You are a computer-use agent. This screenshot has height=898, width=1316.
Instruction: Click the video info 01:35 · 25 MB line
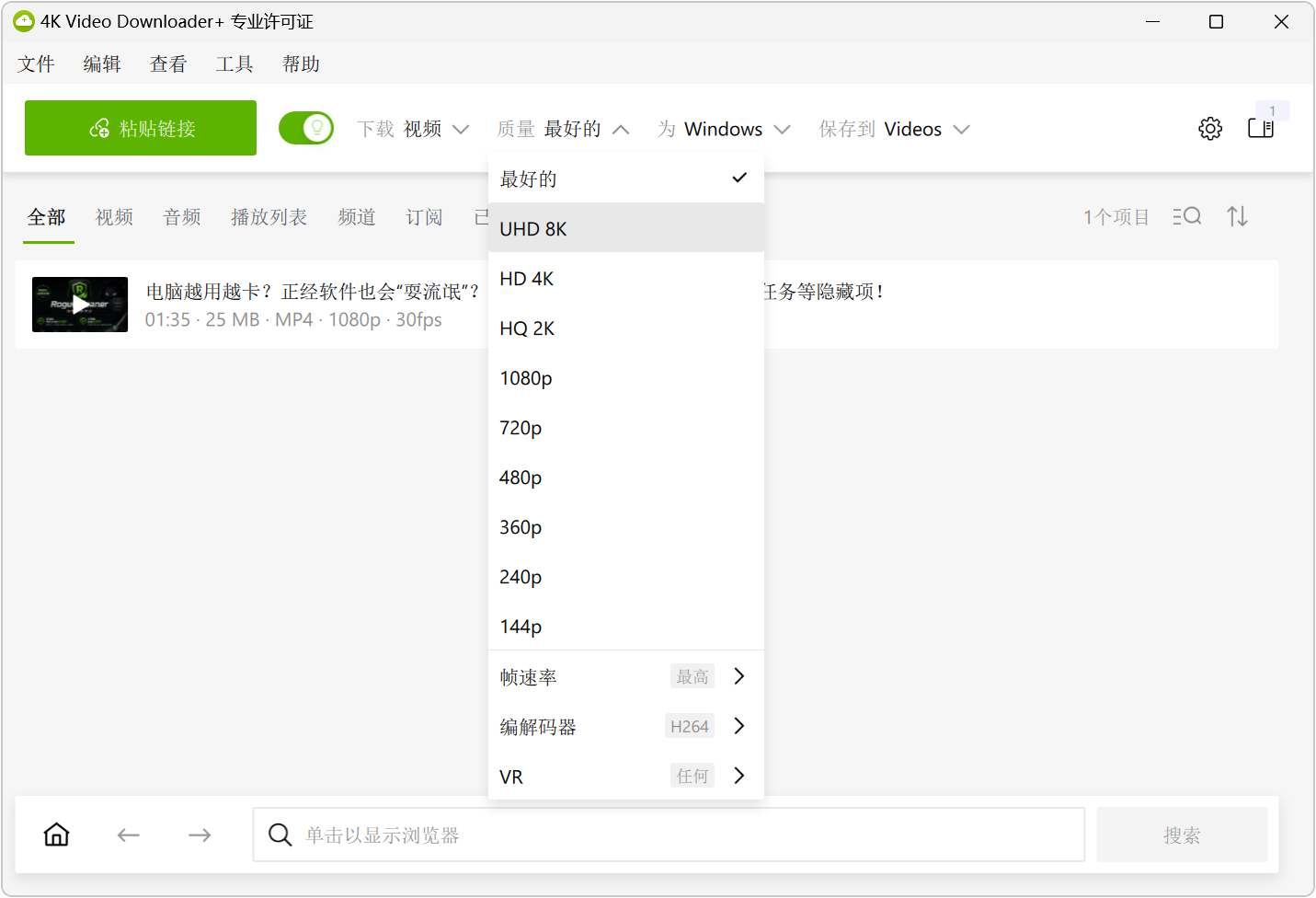(293, 319)
